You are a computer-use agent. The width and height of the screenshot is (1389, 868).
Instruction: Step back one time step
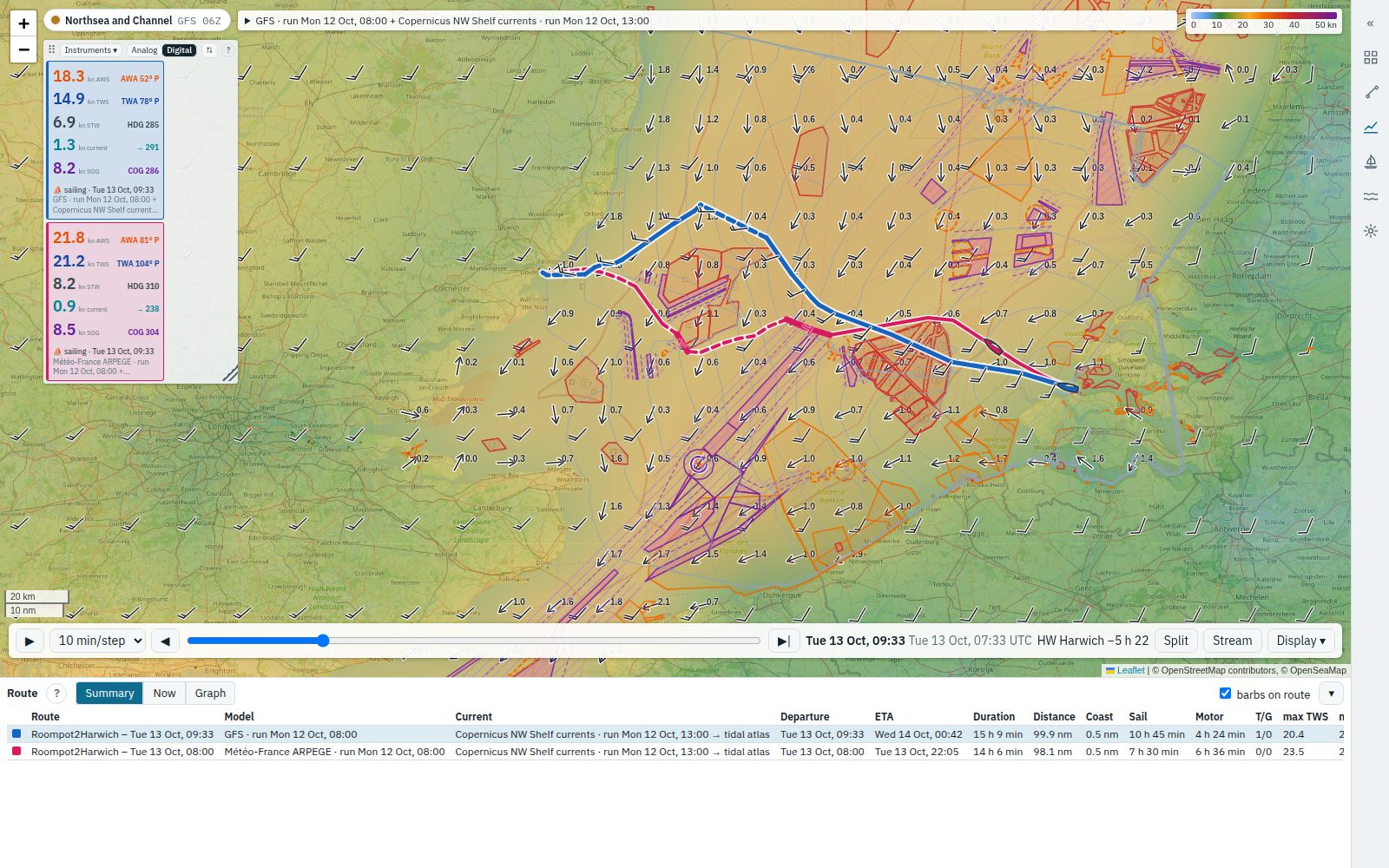coord(165,641)
